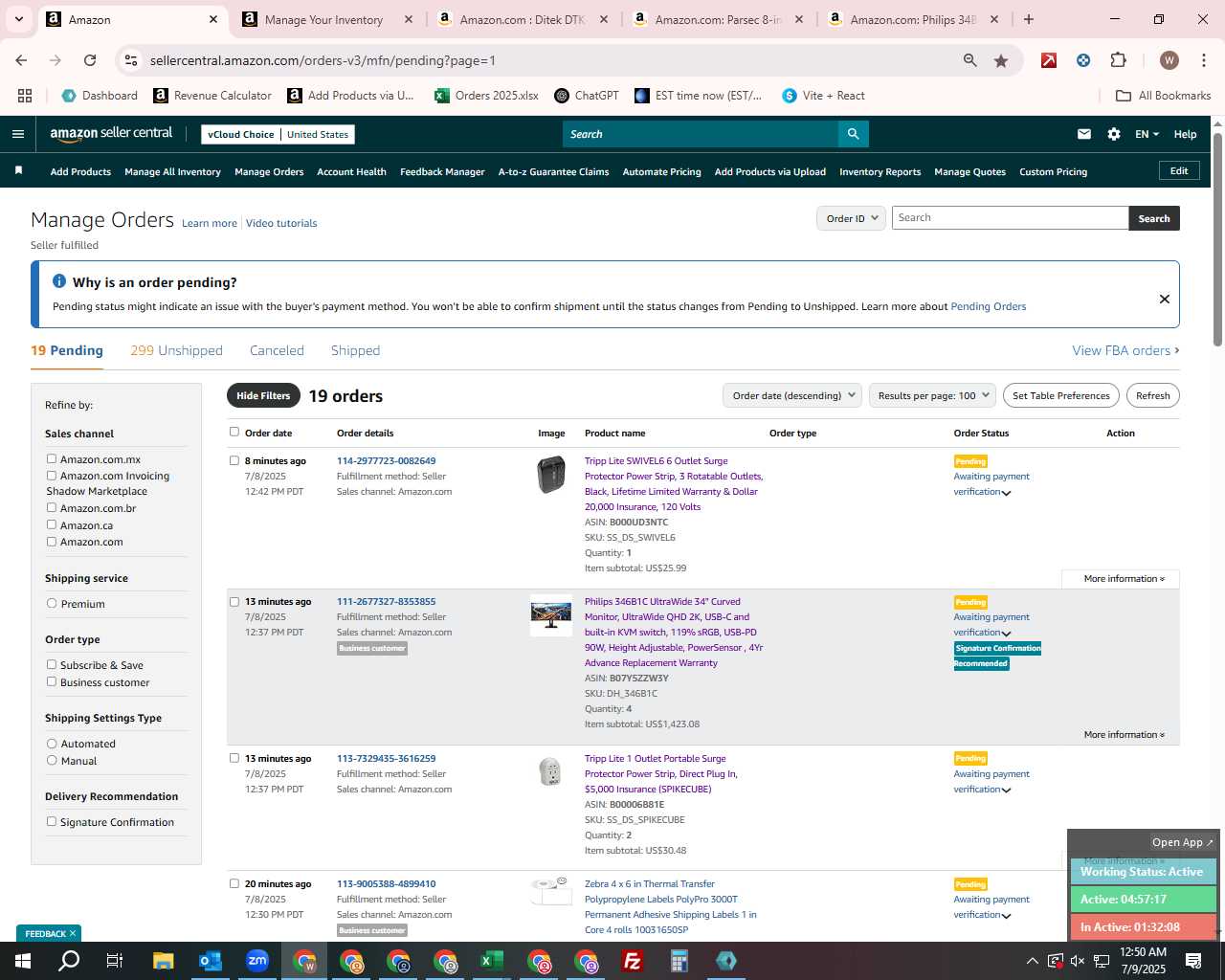
Task: Open the settings gear in Seller Central
Action: coord(1114,134)
